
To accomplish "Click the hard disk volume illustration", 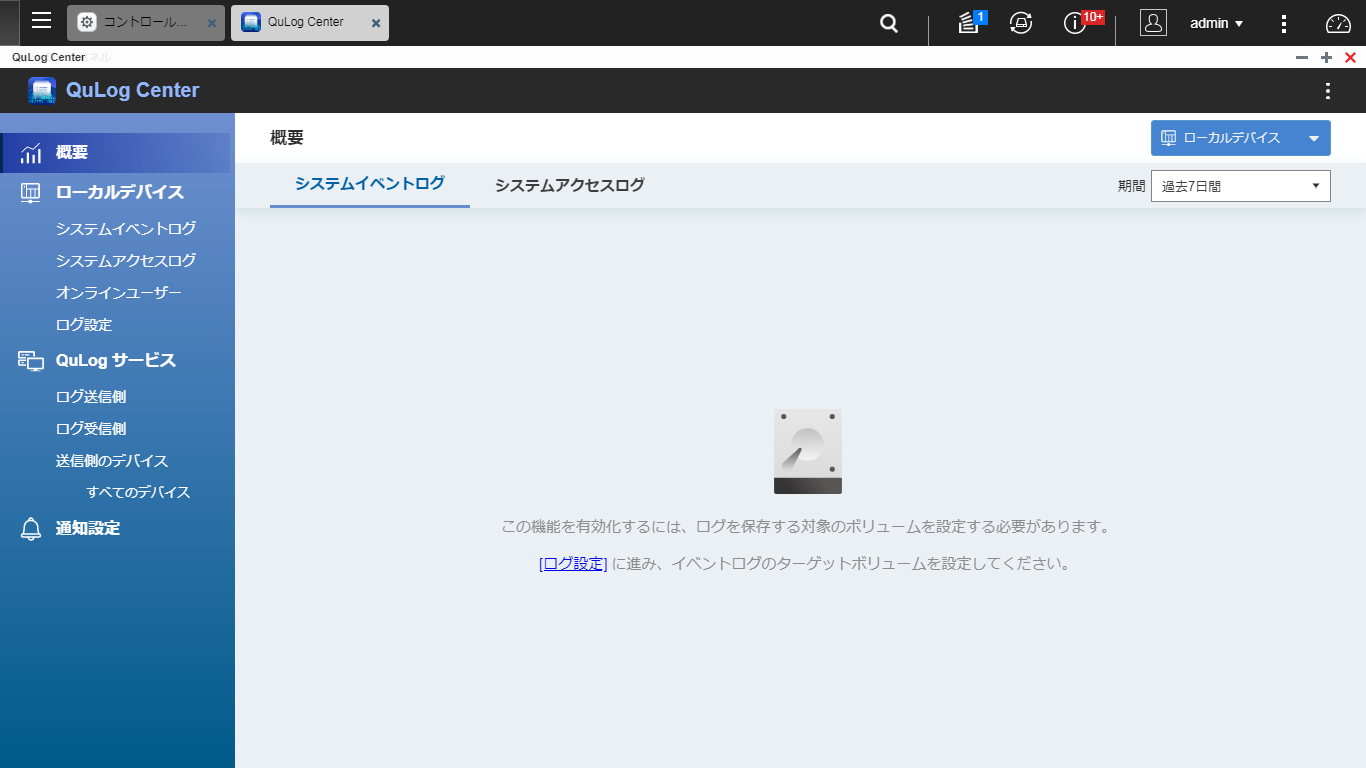I will [x=808, y=451].
